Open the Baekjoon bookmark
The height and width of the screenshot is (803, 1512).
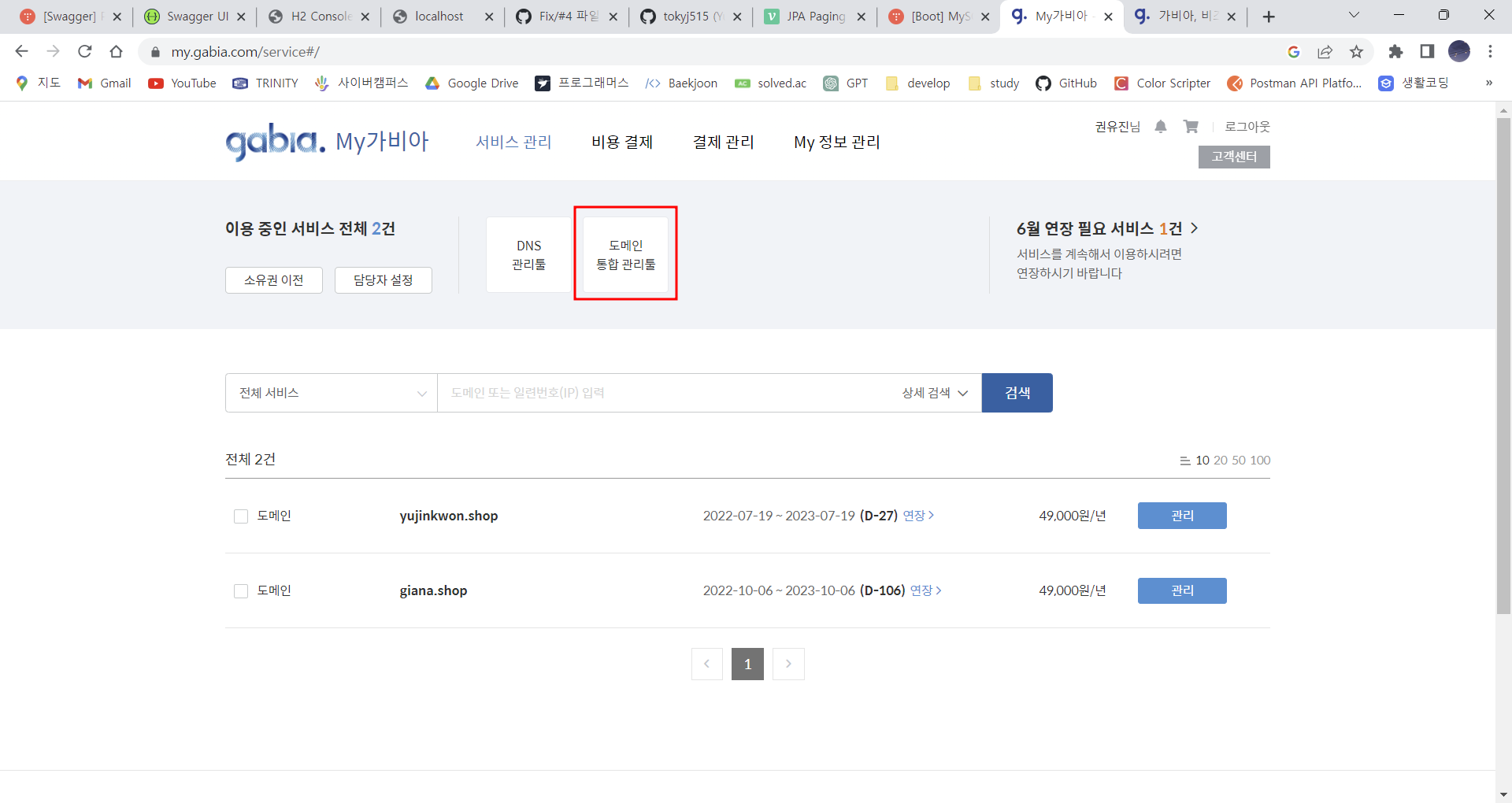(681, 83)
